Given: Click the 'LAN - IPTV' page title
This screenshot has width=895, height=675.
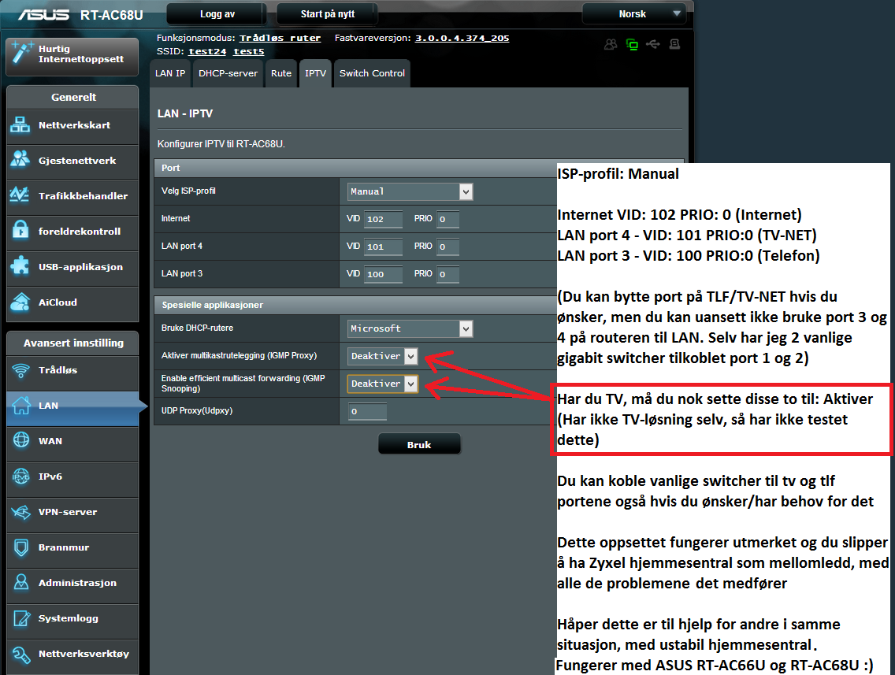Looking at the screenshot, I should [185, 114].
